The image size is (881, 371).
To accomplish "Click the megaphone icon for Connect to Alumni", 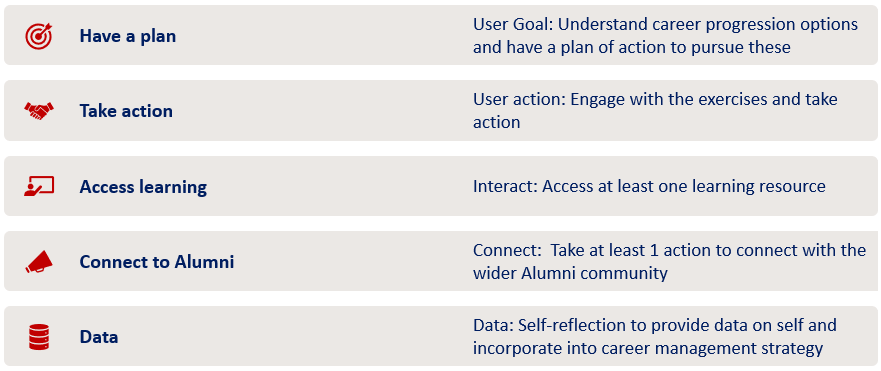I will pos(39,261).
